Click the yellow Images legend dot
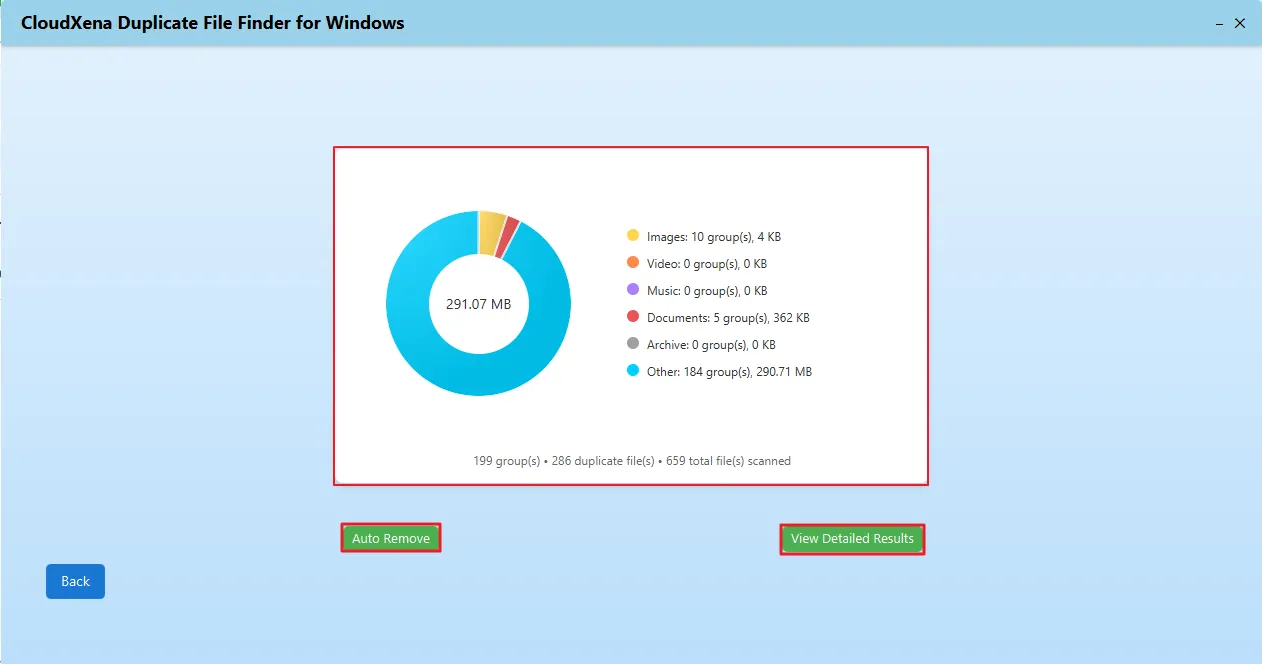1262x664 pixels. (x=632, y=236)
